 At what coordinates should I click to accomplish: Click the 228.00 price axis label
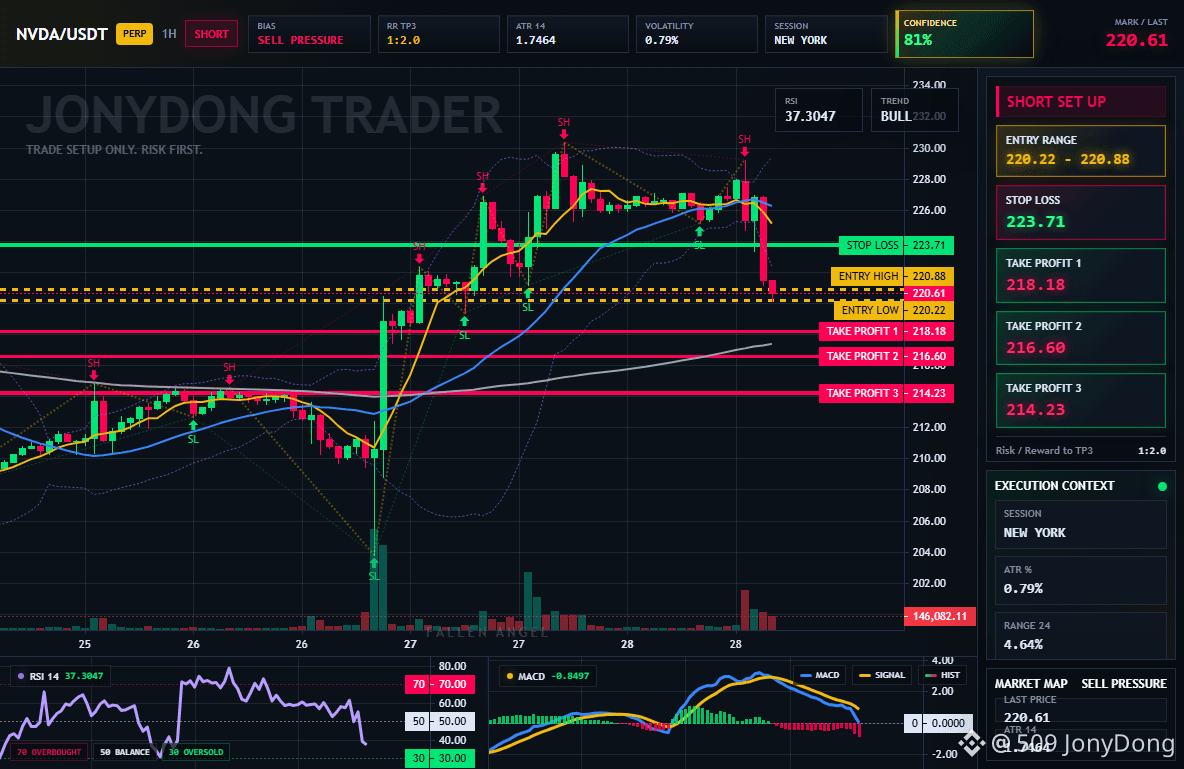pyautogui.click(x=929, y=179)
